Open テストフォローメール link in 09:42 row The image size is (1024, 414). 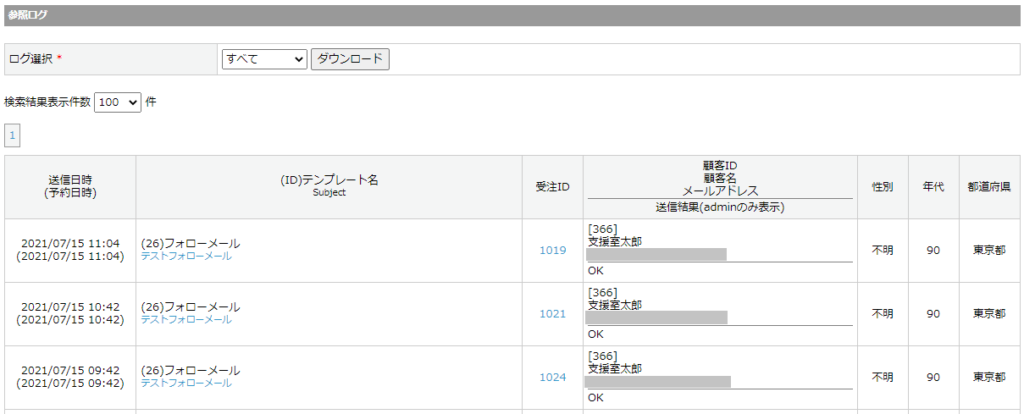pos(186,383)
